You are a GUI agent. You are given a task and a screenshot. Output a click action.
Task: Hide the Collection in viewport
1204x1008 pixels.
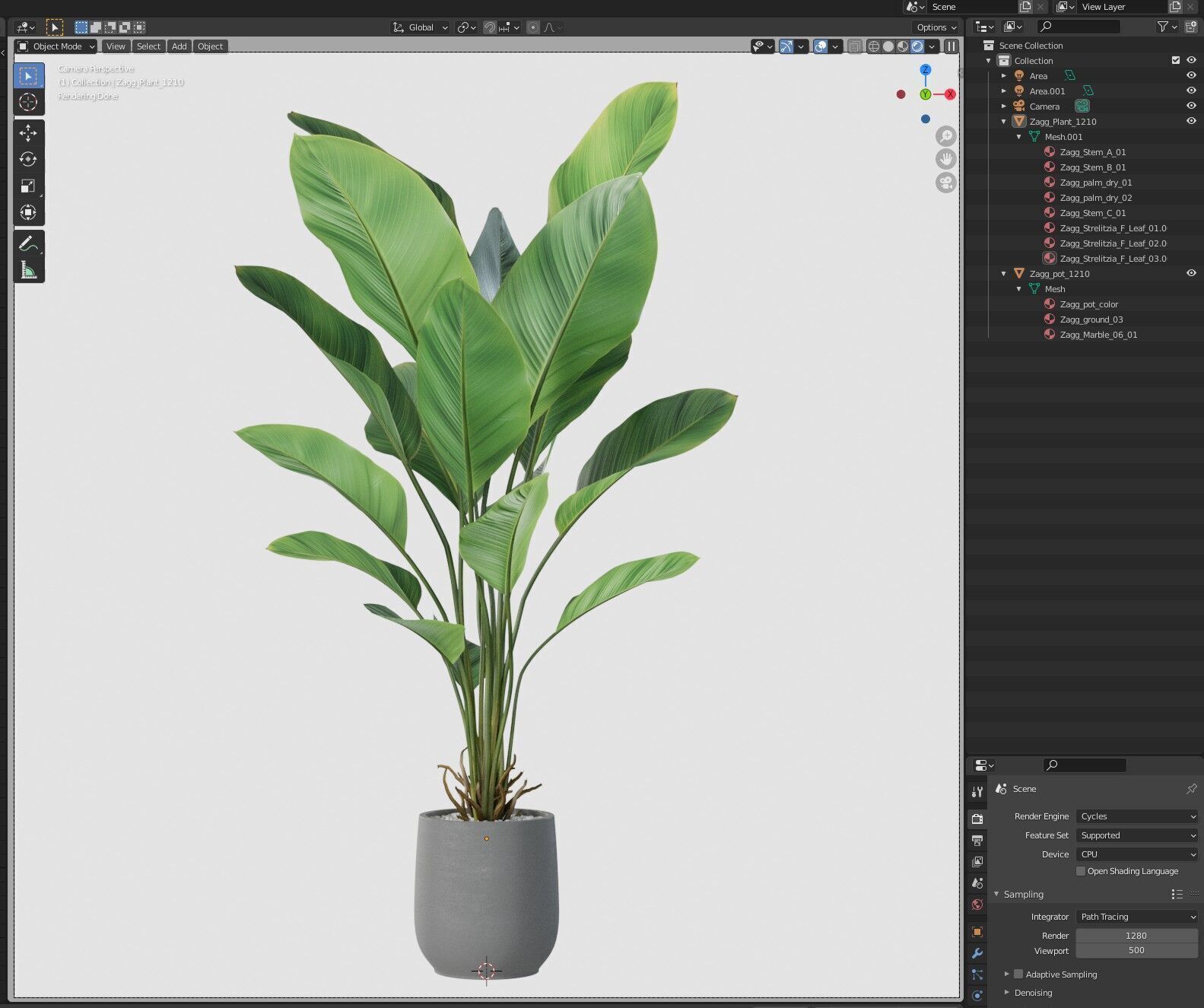pyautogui.click(x=1191, y=60)
